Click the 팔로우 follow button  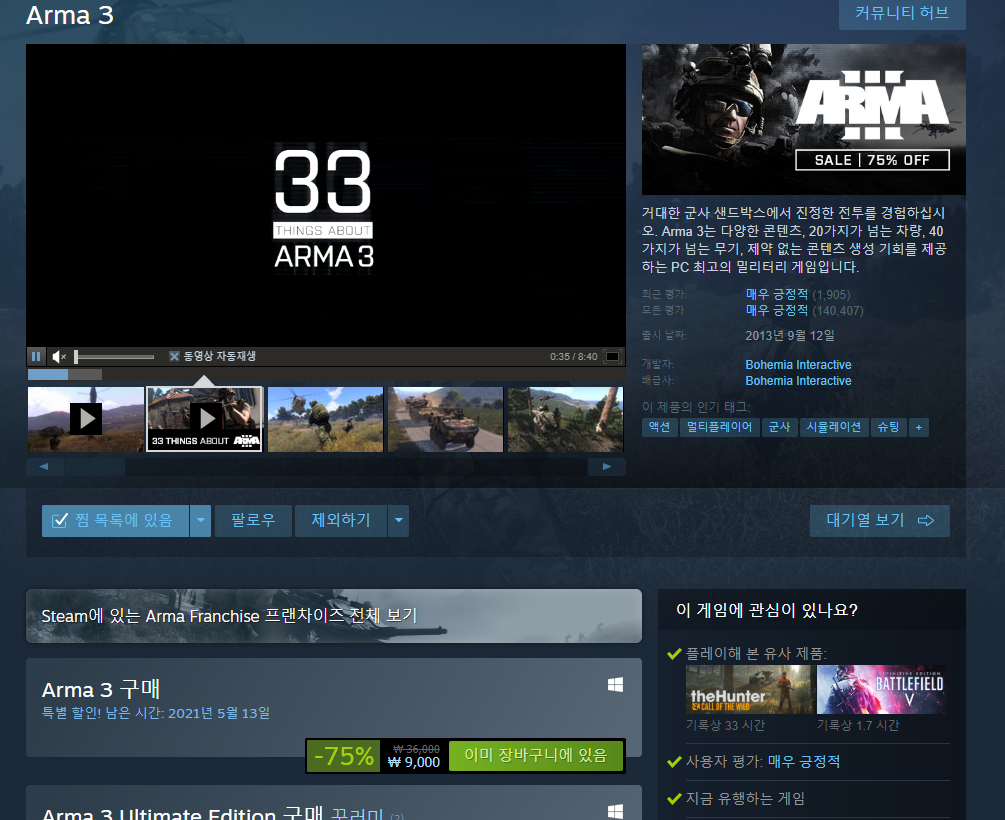click(x=253, y=521)
